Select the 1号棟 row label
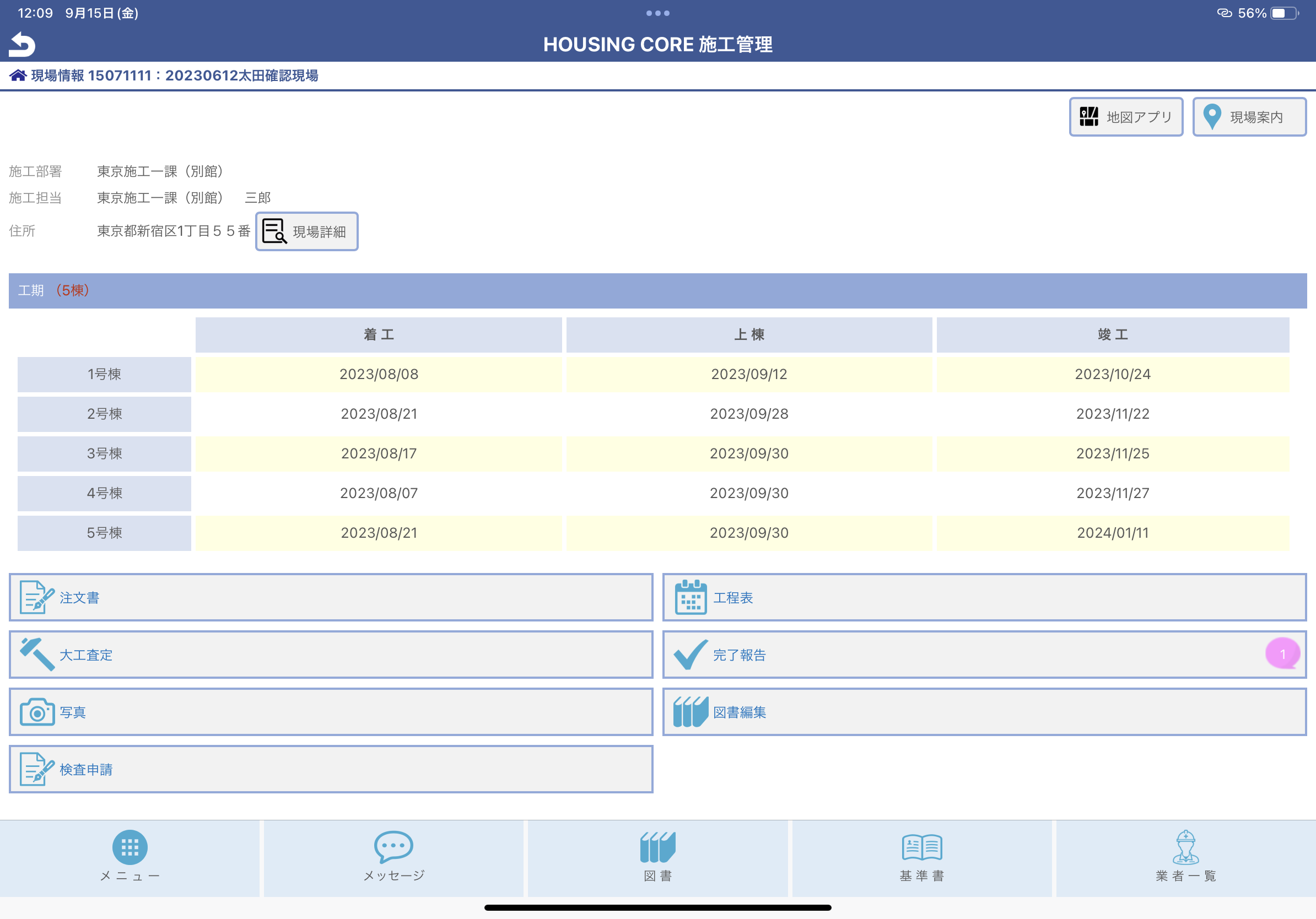Screen dimensions: 1316x919 point(104,374)
